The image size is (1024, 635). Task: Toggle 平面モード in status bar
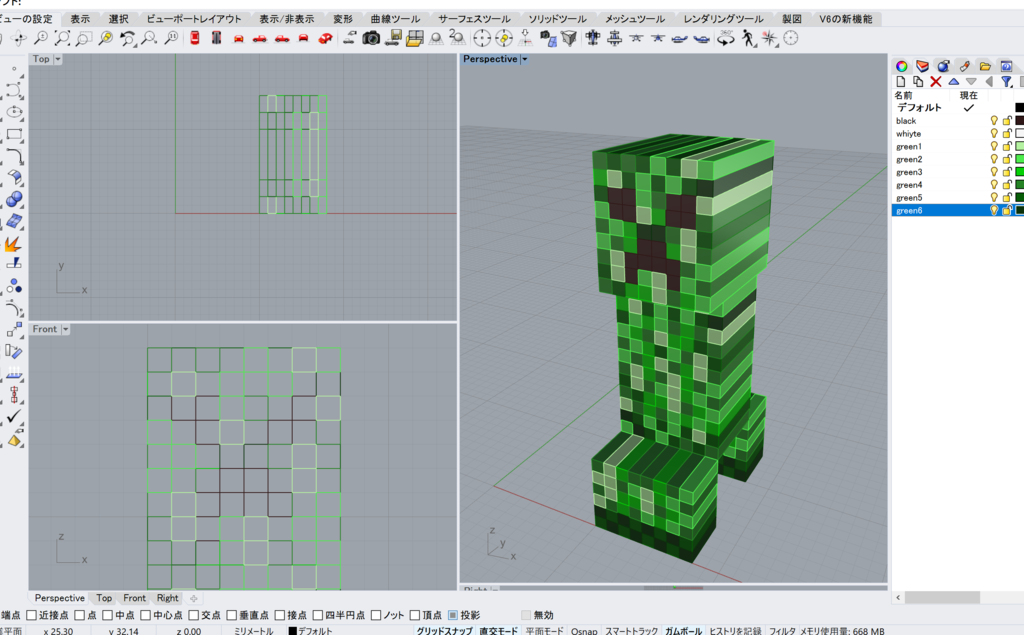[544, 631]
